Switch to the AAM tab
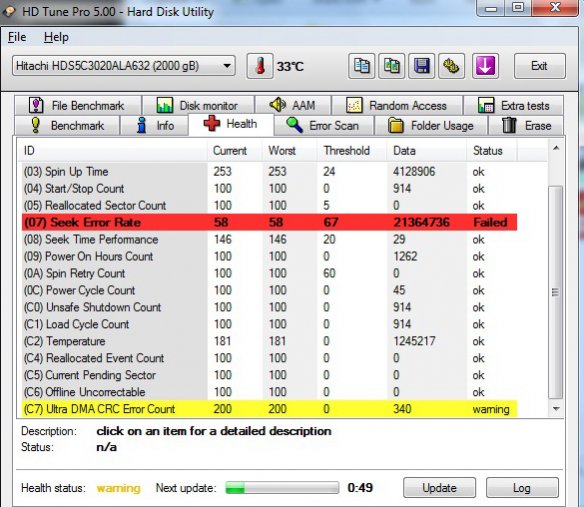Image resolution: width=584 pixels, height=507 pixels. point(293,105)
